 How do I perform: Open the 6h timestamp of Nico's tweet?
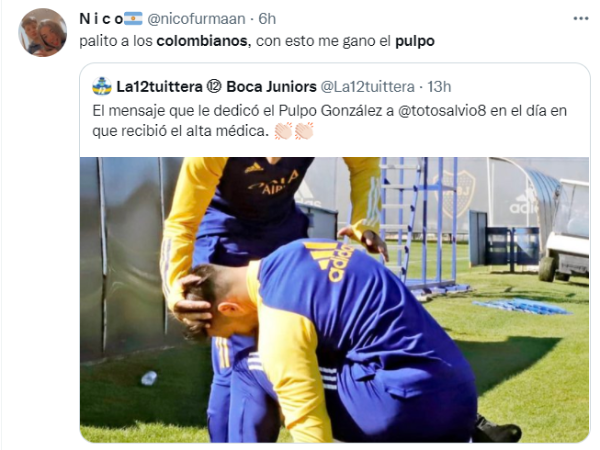click(267, 19)
